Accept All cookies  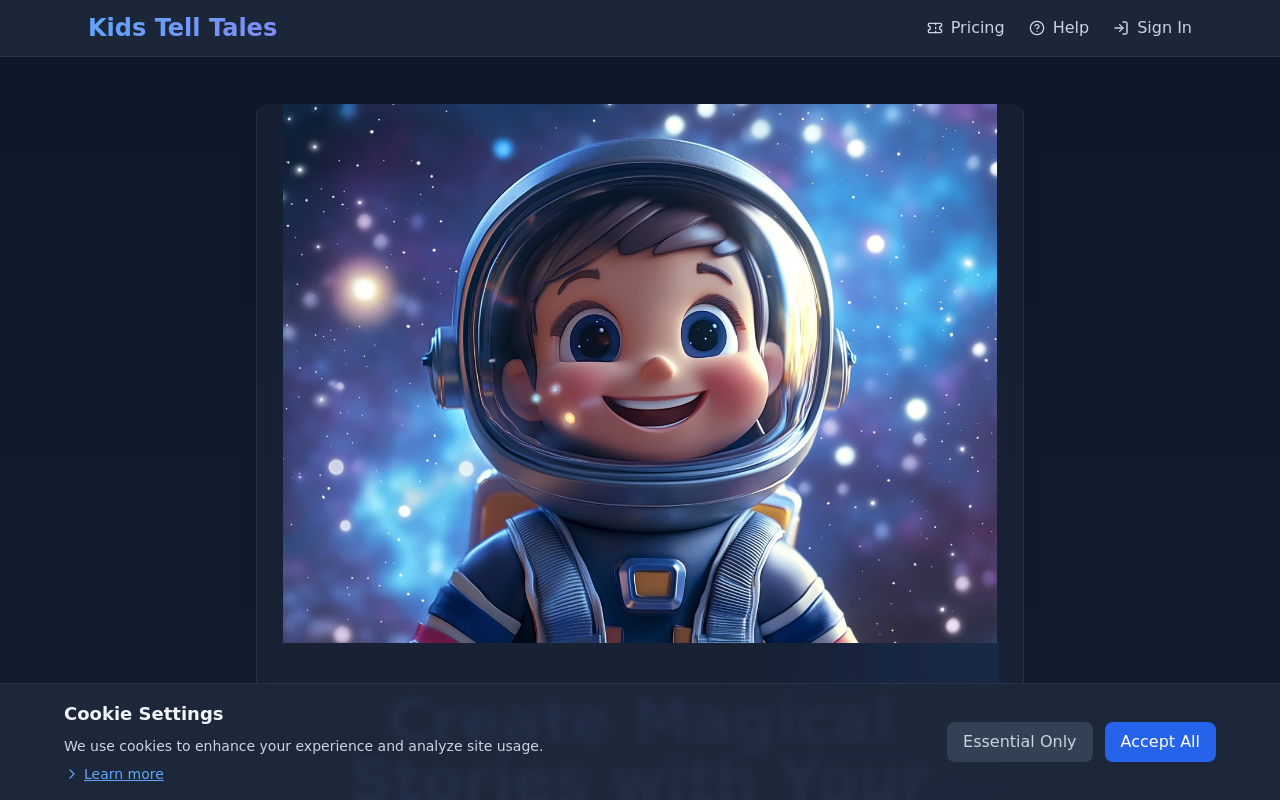click(x=1160, y=742)
